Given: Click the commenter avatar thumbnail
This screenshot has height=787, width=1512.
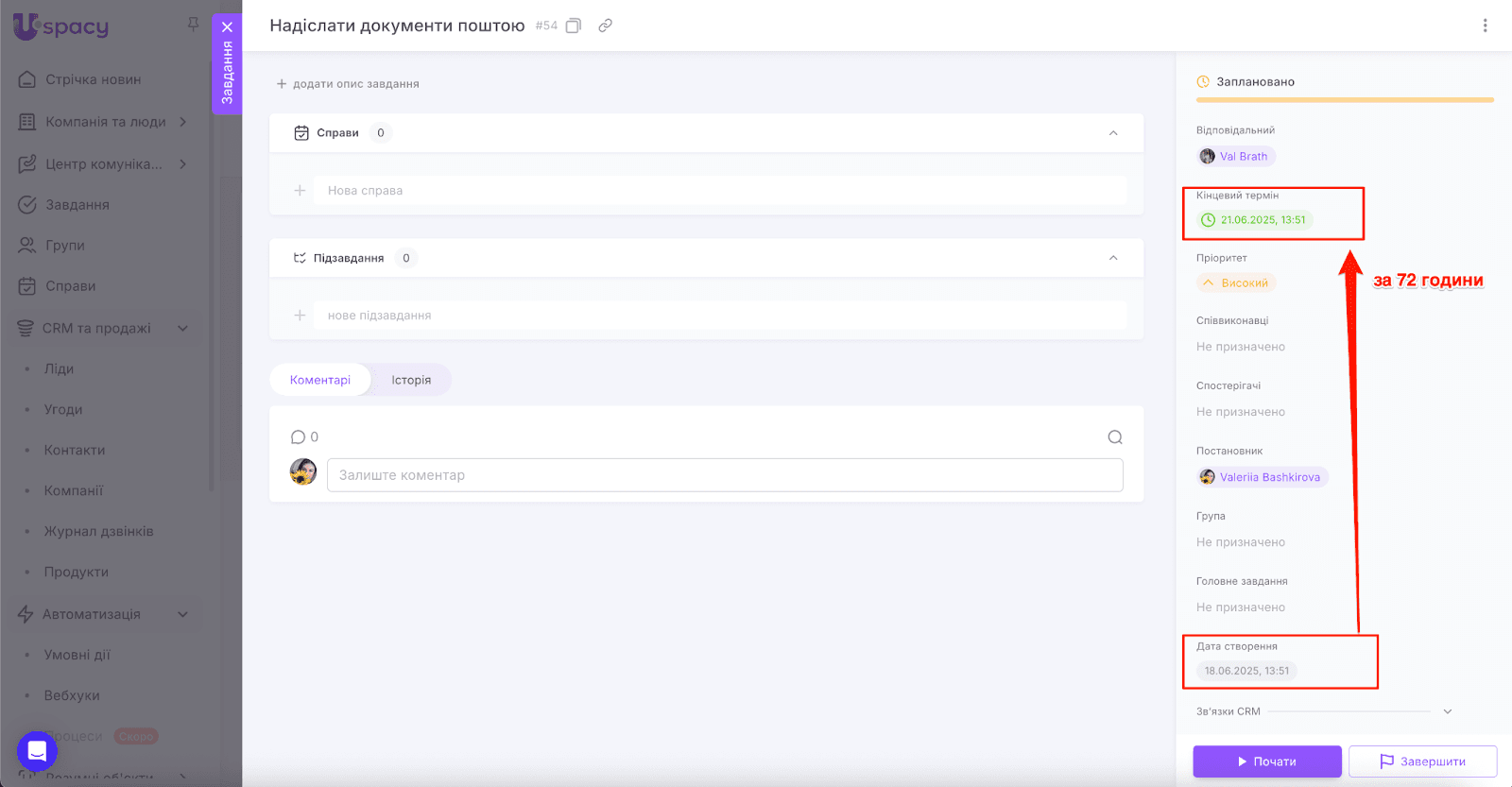Looking at the screenshot, I should [303, 471].
